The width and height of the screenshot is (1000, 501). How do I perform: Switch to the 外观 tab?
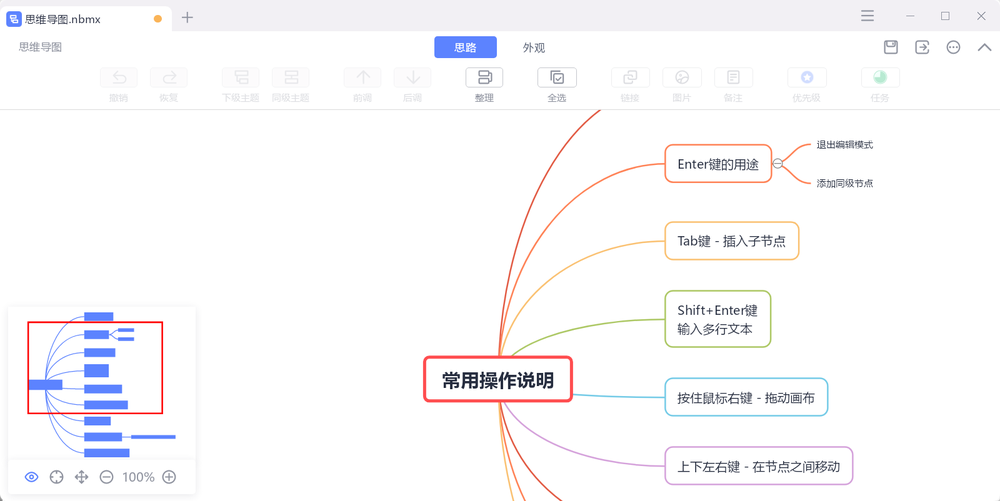coord(534,48)
